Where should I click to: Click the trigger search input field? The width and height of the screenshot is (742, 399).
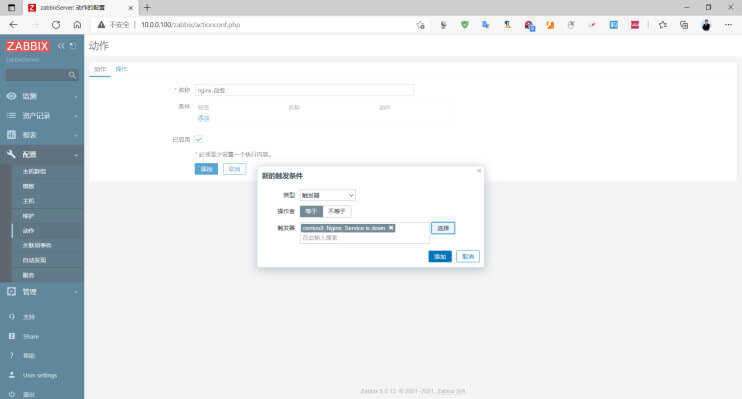[364, 238]
